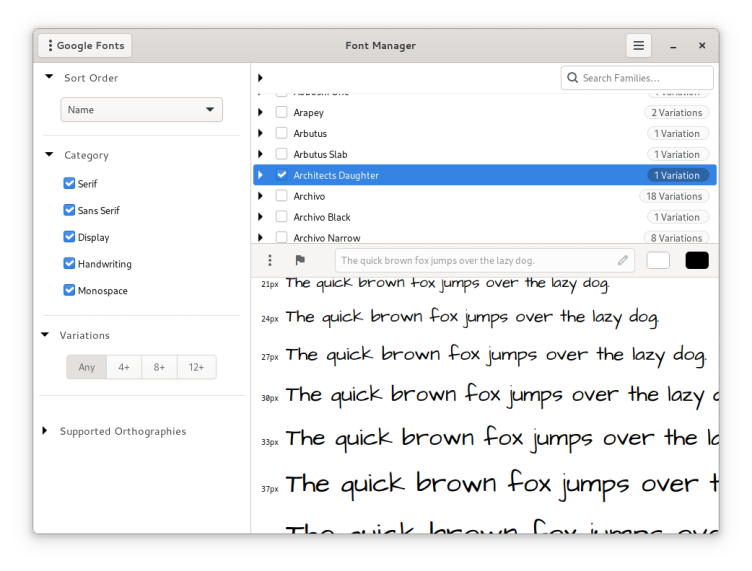Click the flag icon in preview toolbar

point(300,260)
